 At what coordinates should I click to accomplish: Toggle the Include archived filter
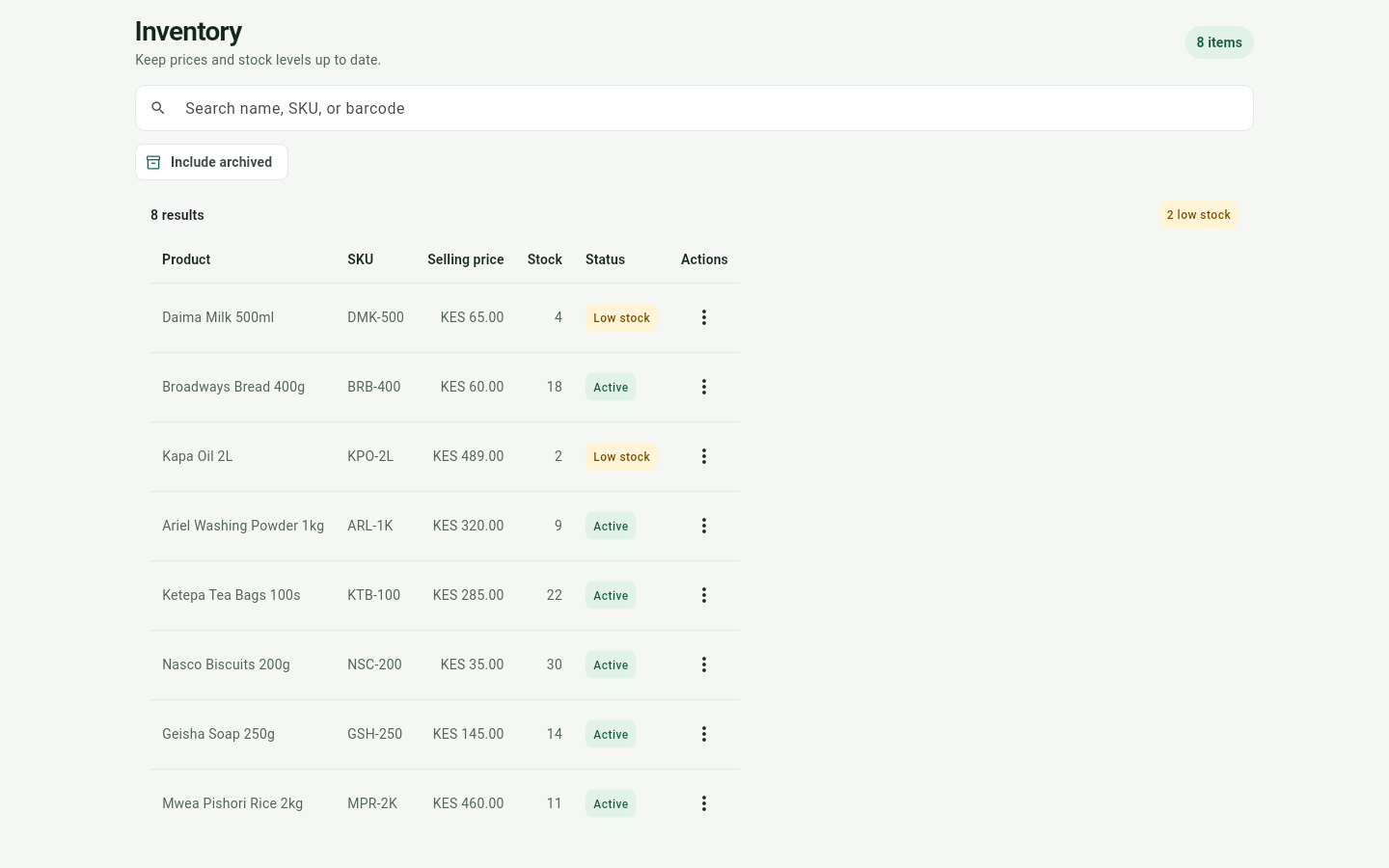pyautogui.click(x=211, y=162)
